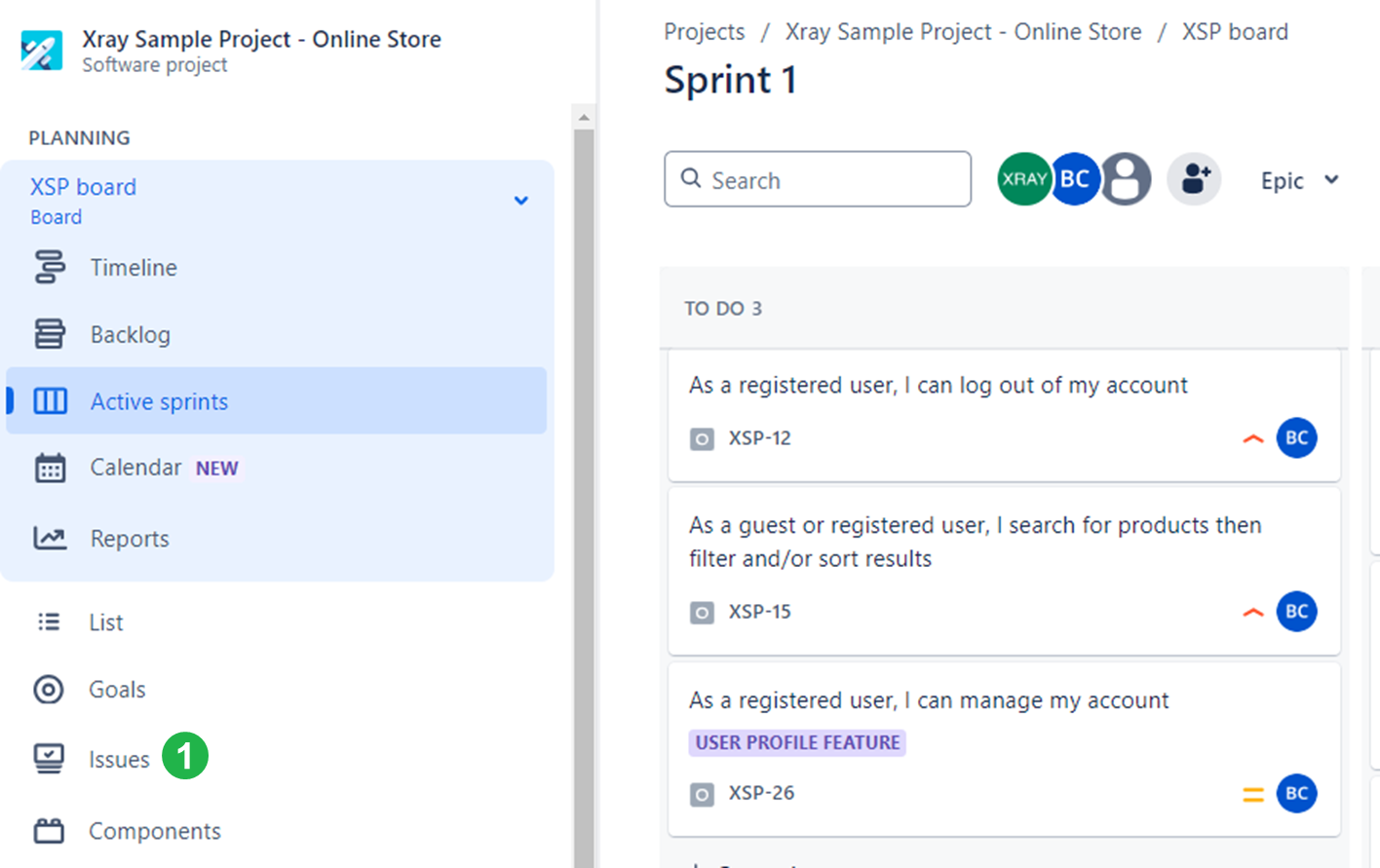Click the Active sprints board icon
This screenshot has width=1380, height=868.
coord(51,401)
